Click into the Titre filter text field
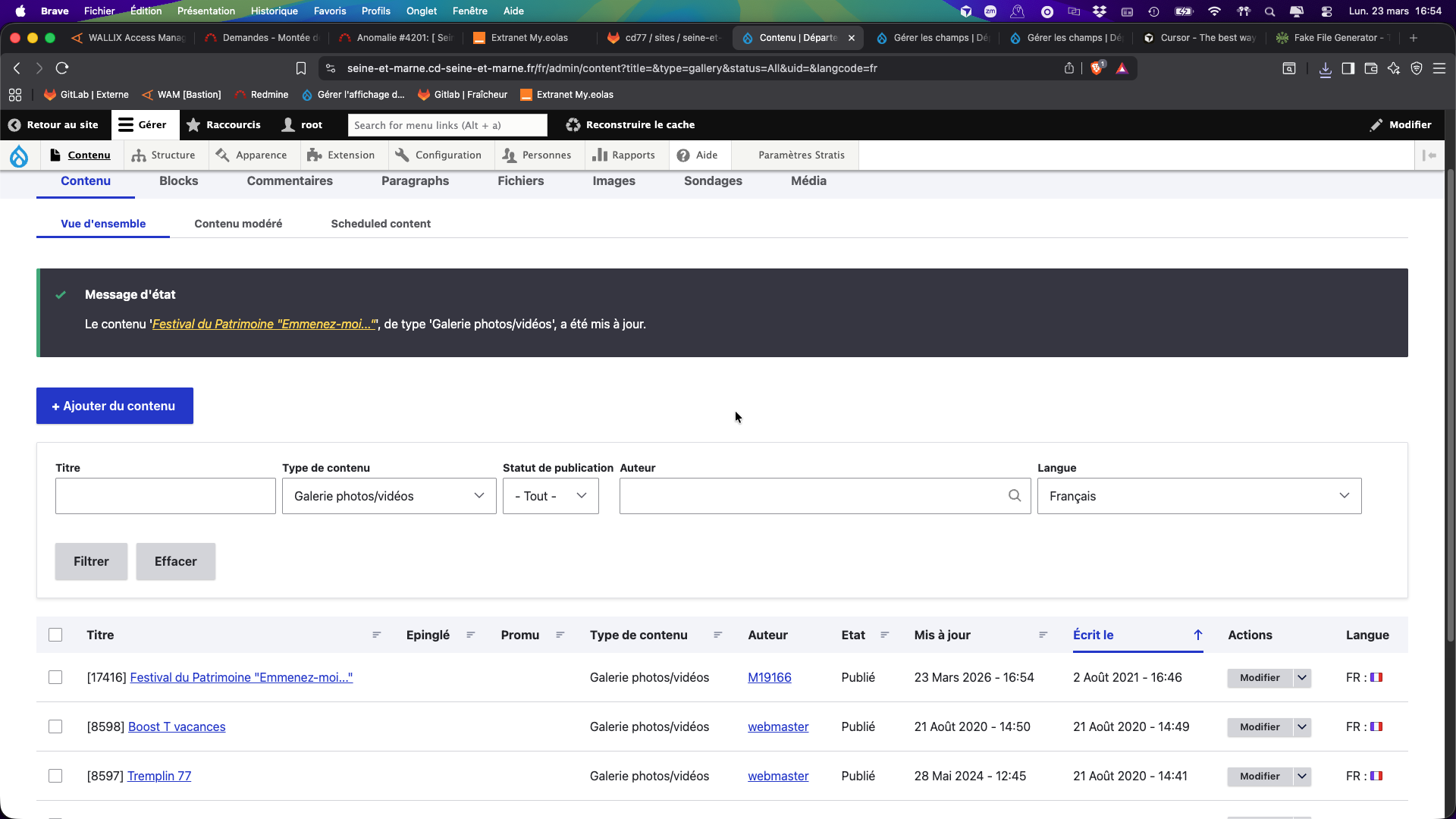 pos(165,496)
